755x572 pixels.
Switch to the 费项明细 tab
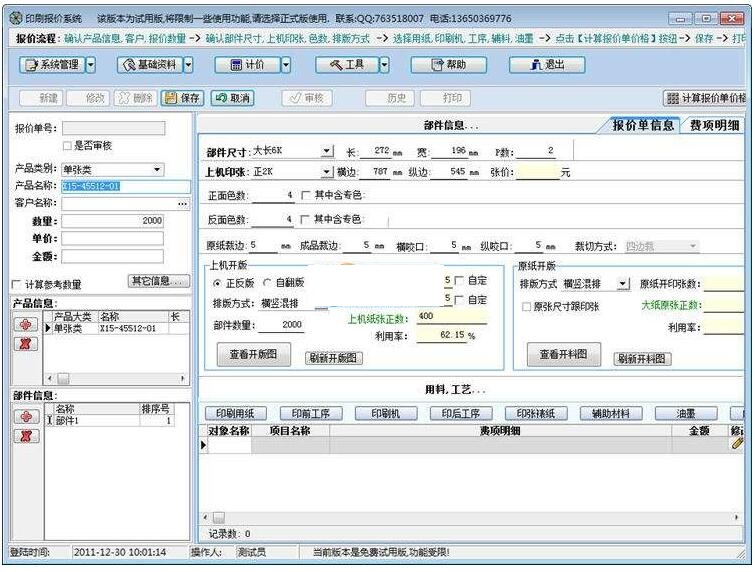[x=714, y=126]
